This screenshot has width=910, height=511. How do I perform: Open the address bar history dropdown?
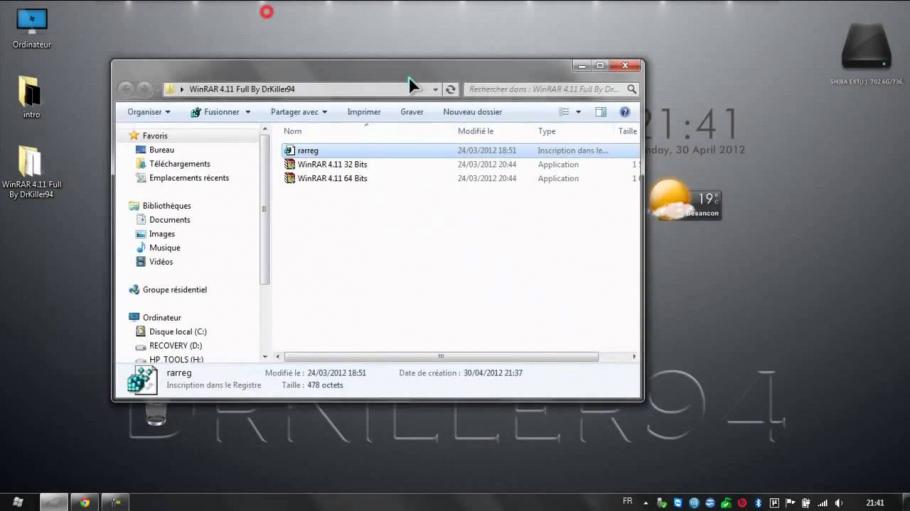point(435,89)
